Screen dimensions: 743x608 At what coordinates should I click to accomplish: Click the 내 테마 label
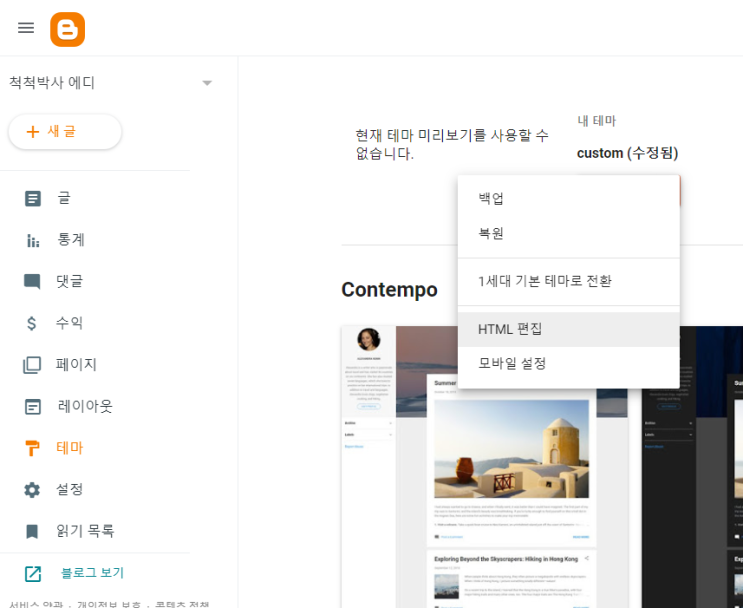[597, 121]
